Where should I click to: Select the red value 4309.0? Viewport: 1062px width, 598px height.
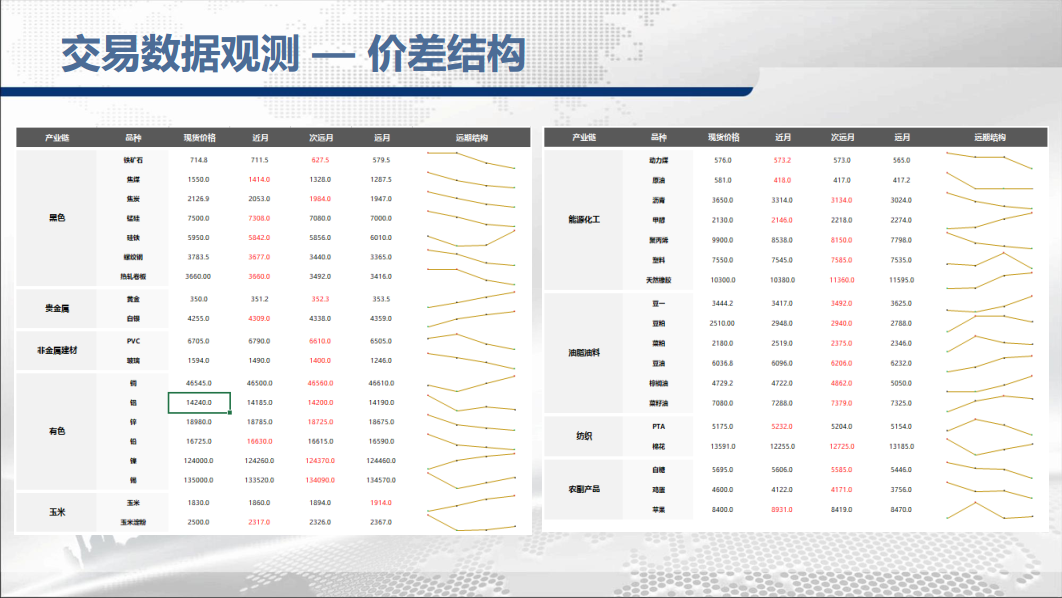click(259, 318)
